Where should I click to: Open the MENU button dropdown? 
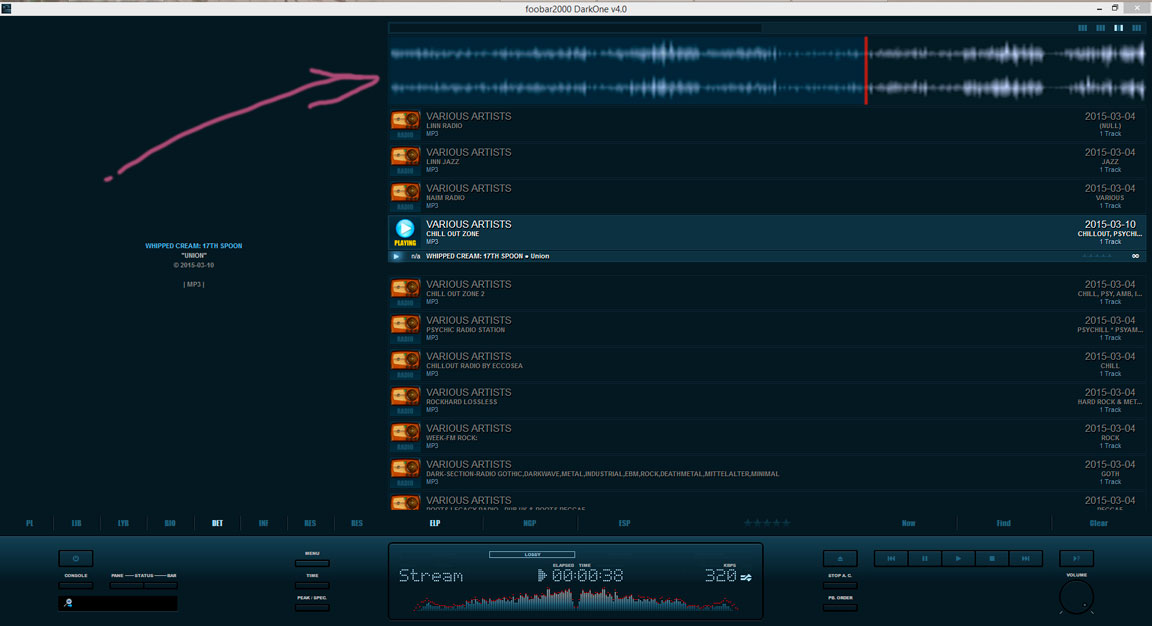click(312, 563)
